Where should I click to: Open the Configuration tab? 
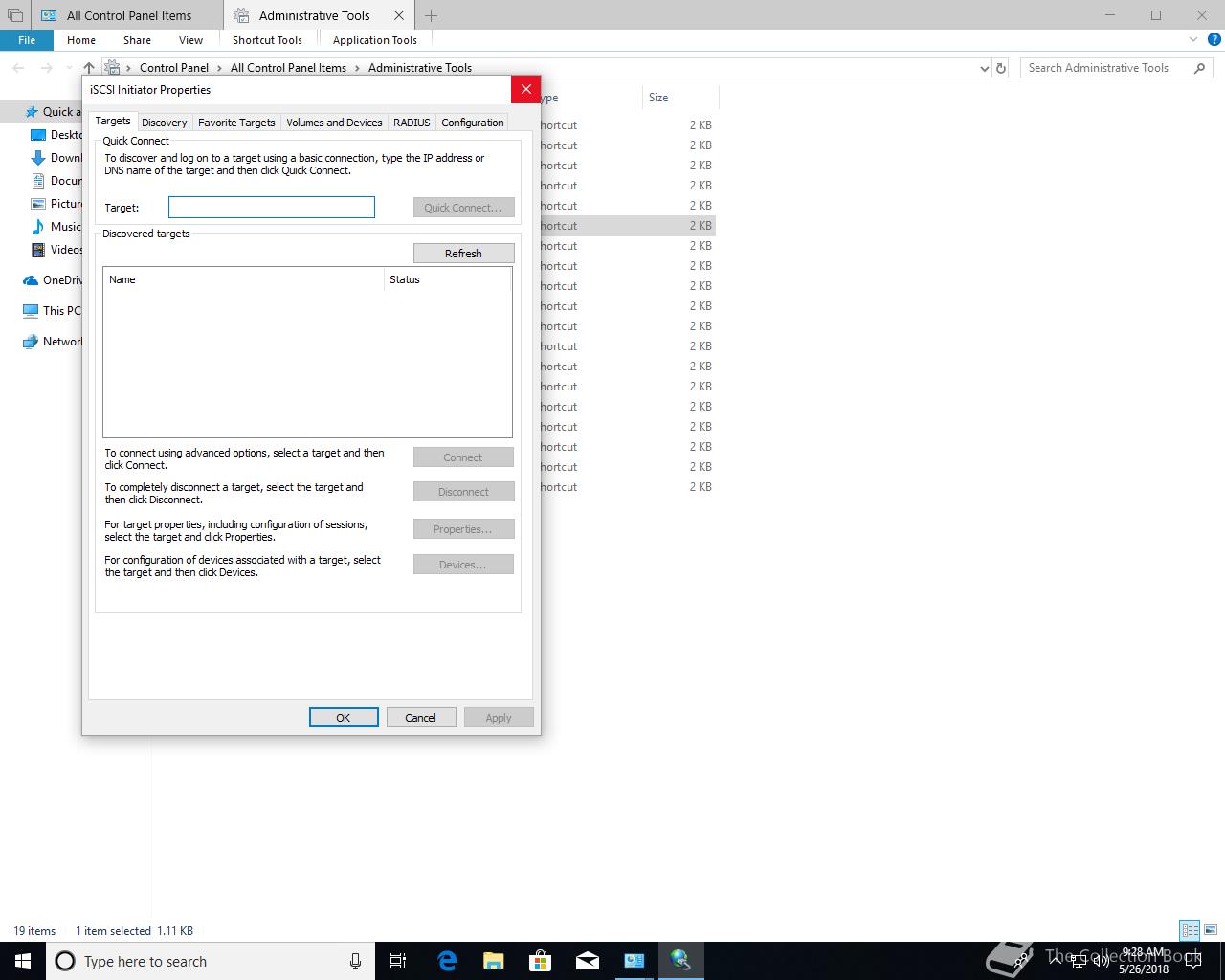pos(473,122)
